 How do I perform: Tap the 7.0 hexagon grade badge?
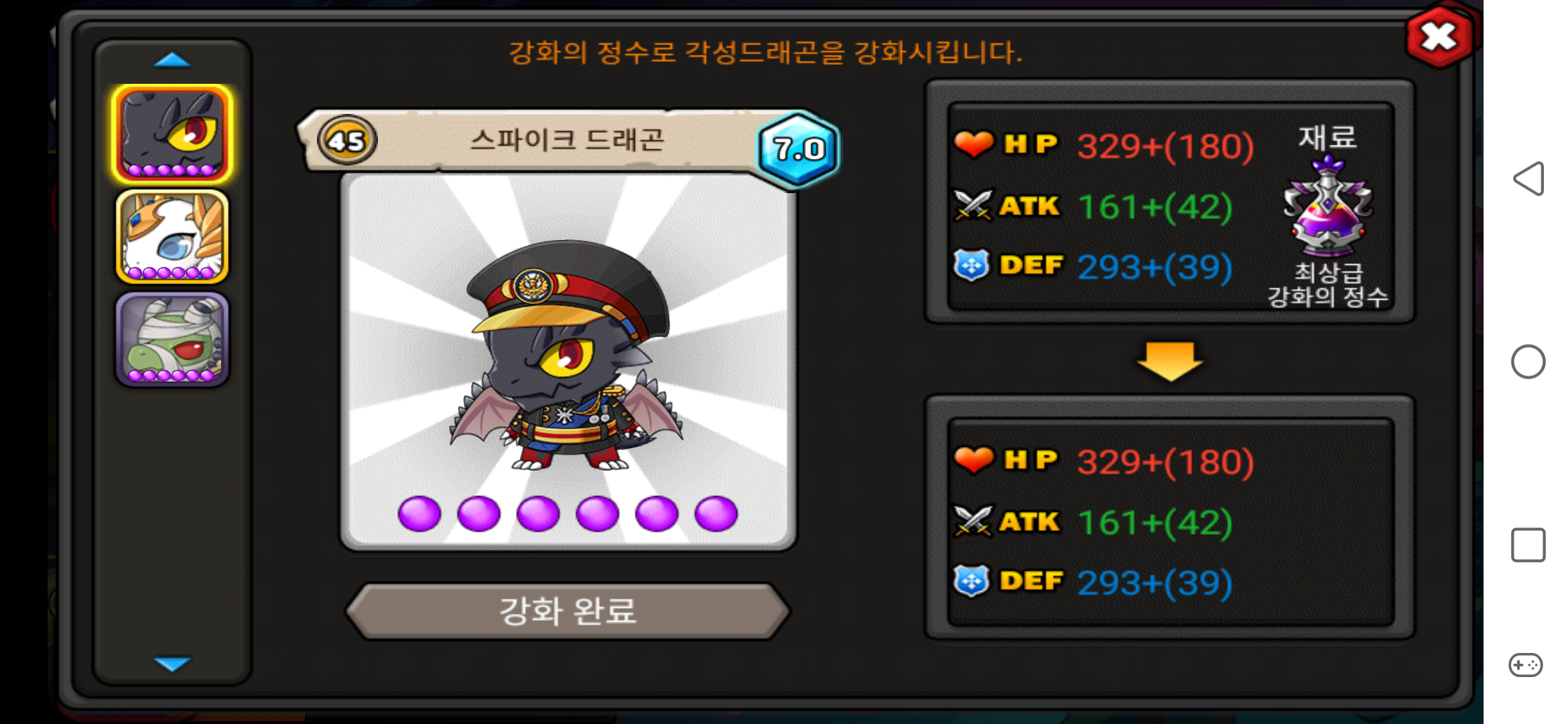tap(798, 149)
